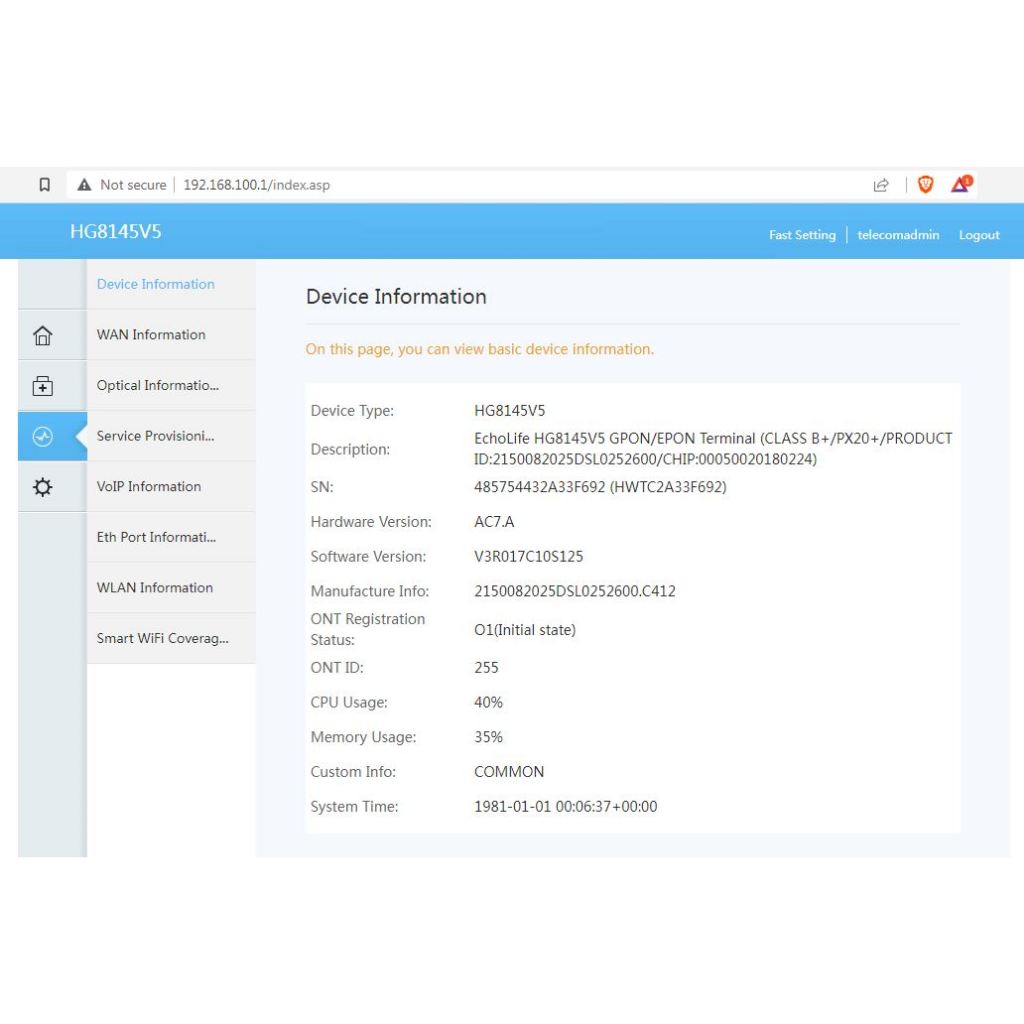Image resolution: width=1024 pixels, height=1024 pixels.
Task: Select Eth Port Information entry
Action: point(156,538)
